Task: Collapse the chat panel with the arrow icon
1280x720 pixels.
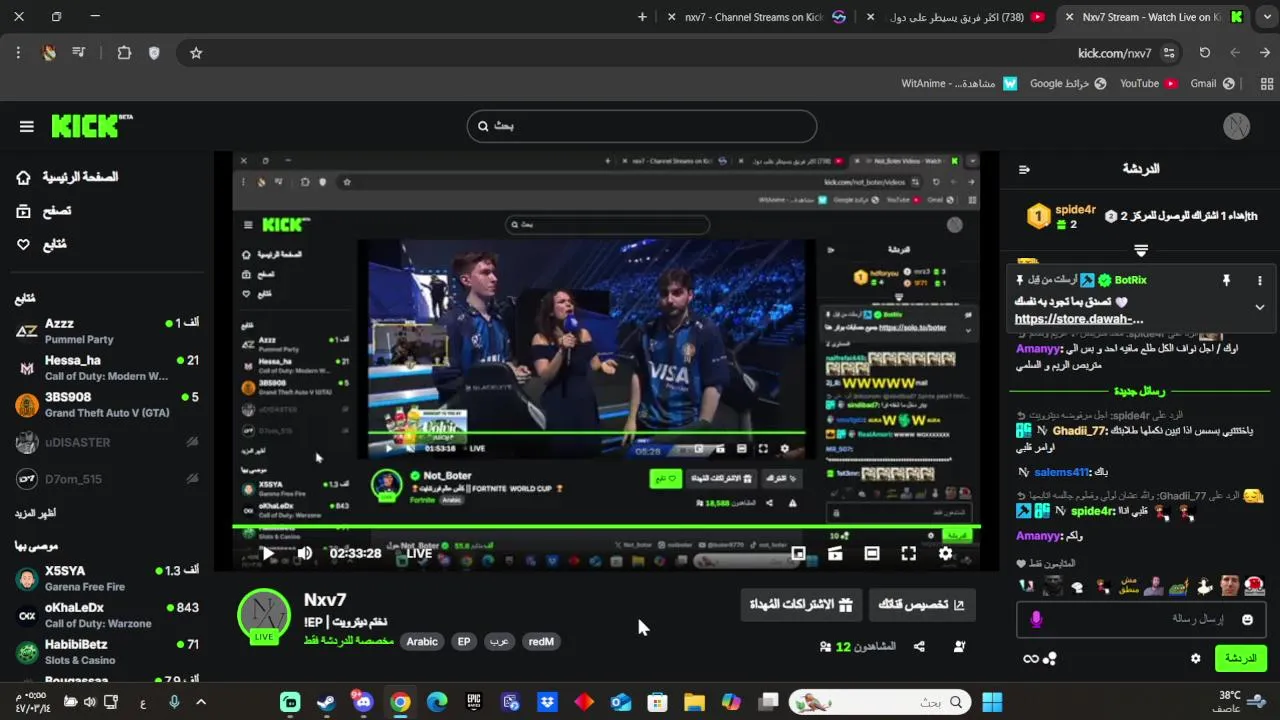Action: coord(1024,169)
